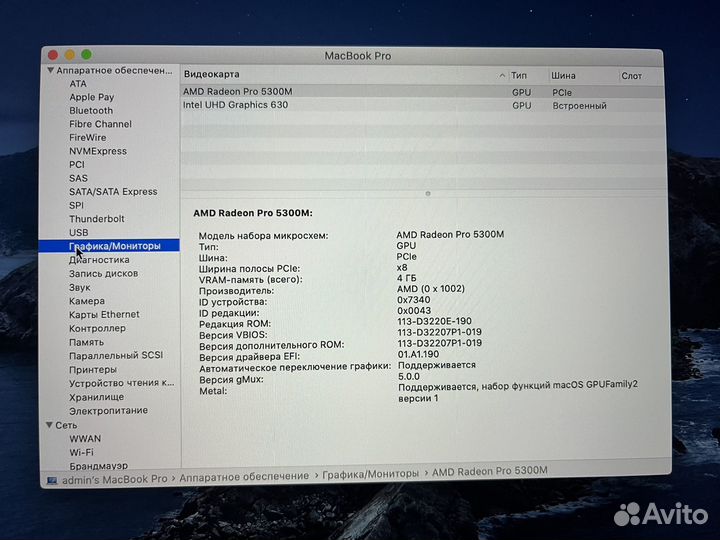720x540 pixels.
Task: Click the Встроенный bus cell
Action: tap(579, 106)
